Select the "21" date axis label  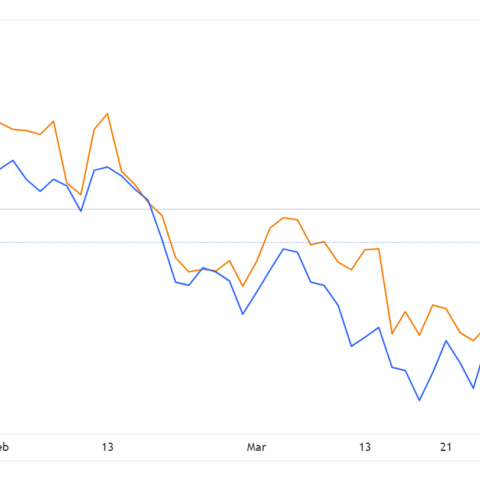(x=446, y=447)
